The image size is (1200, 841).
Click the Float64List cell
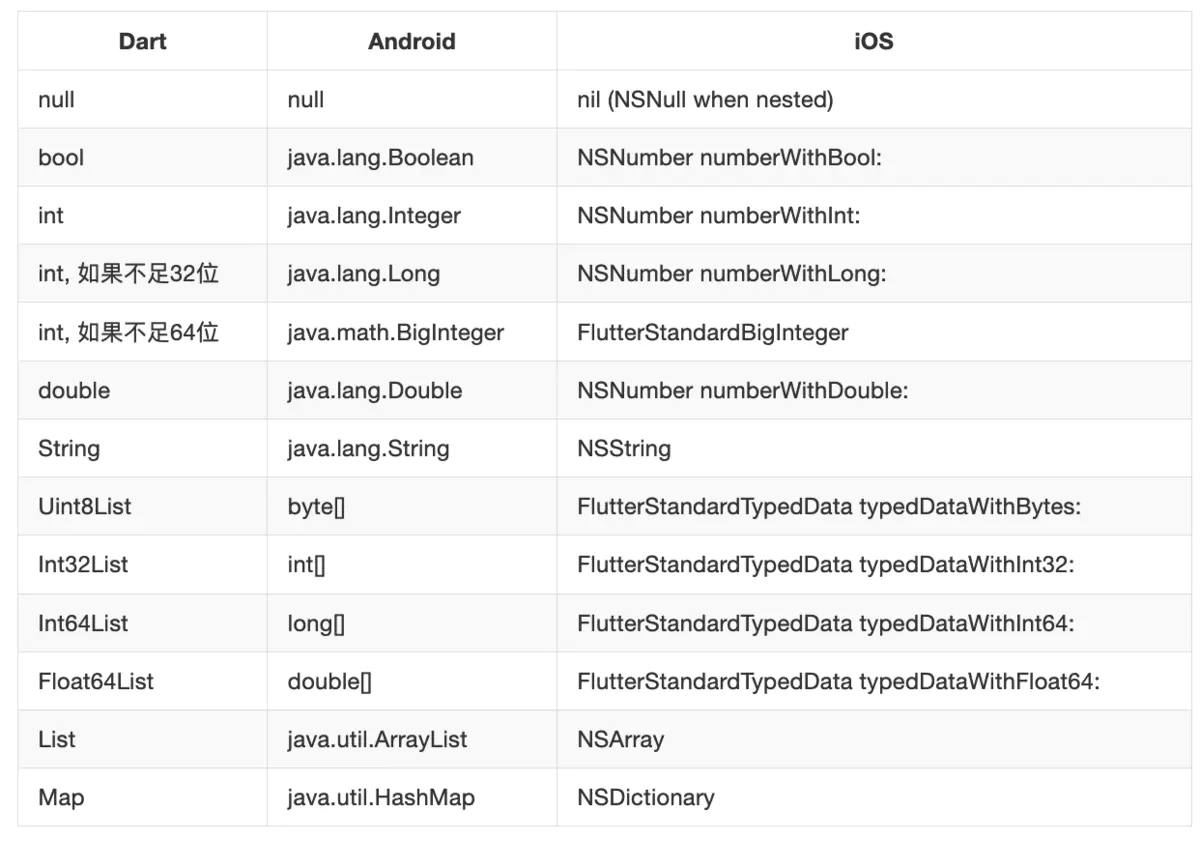tap(142, 681)
